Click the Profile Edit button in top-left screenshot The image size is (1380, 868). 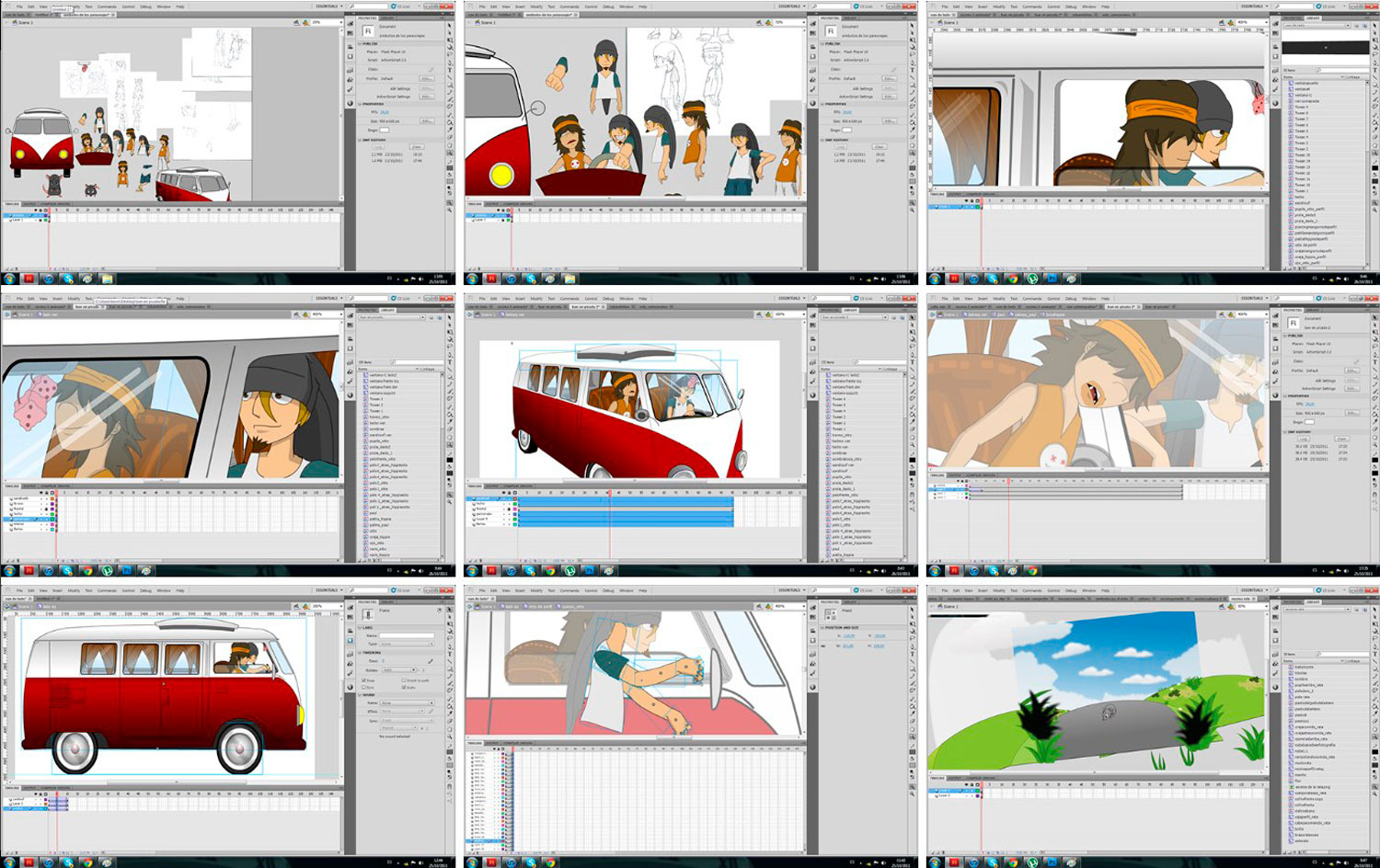pos(426,78)
